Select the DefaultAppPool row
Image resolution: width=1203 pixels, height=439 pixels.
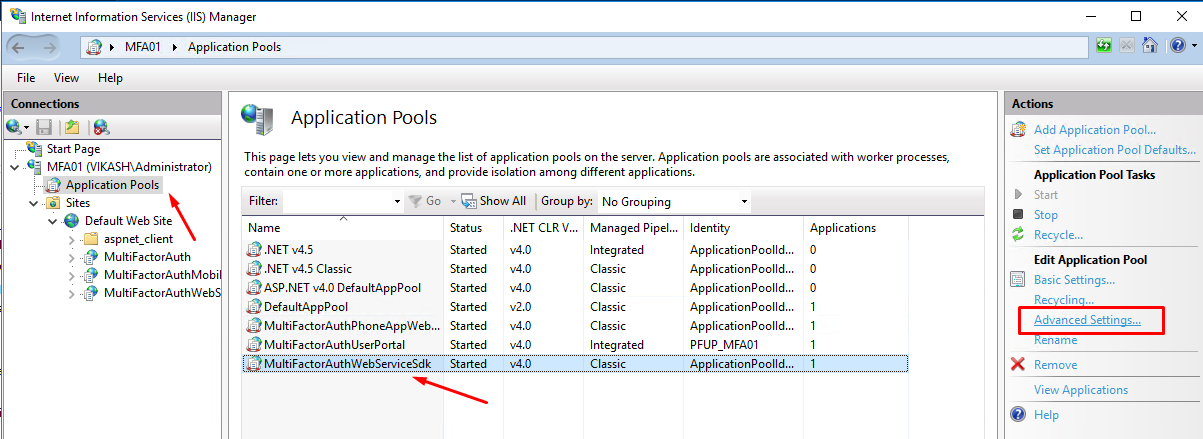[575, 307]
